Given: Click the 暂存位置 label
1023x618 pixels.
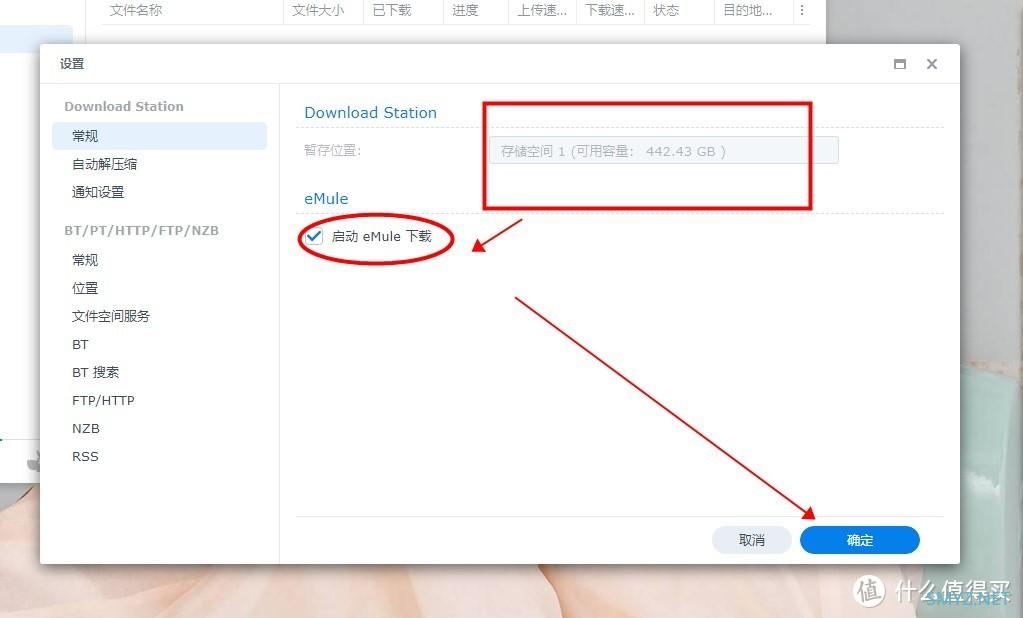Looking at the screenshot, I should coord(332,150).
